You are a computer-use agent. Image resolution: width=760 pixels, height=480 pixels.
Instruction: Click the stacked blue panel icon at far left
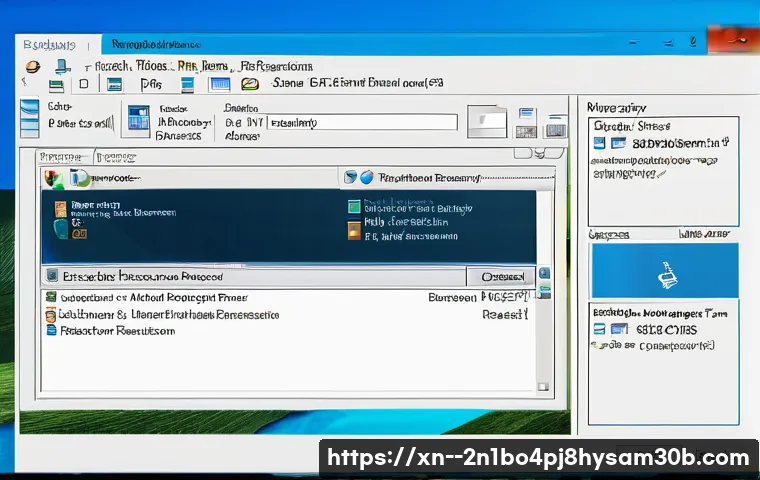pos(30,120)
